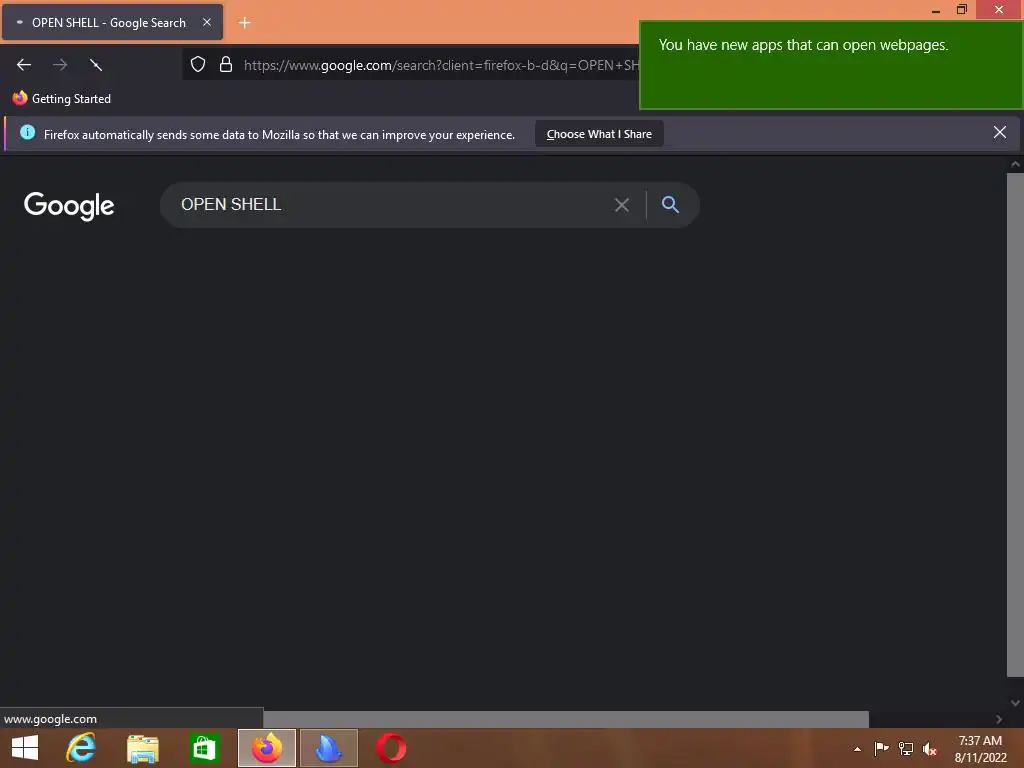Click the muted volume tray icon
This screenshot has width=1024, height=768.
coord(930,748)
